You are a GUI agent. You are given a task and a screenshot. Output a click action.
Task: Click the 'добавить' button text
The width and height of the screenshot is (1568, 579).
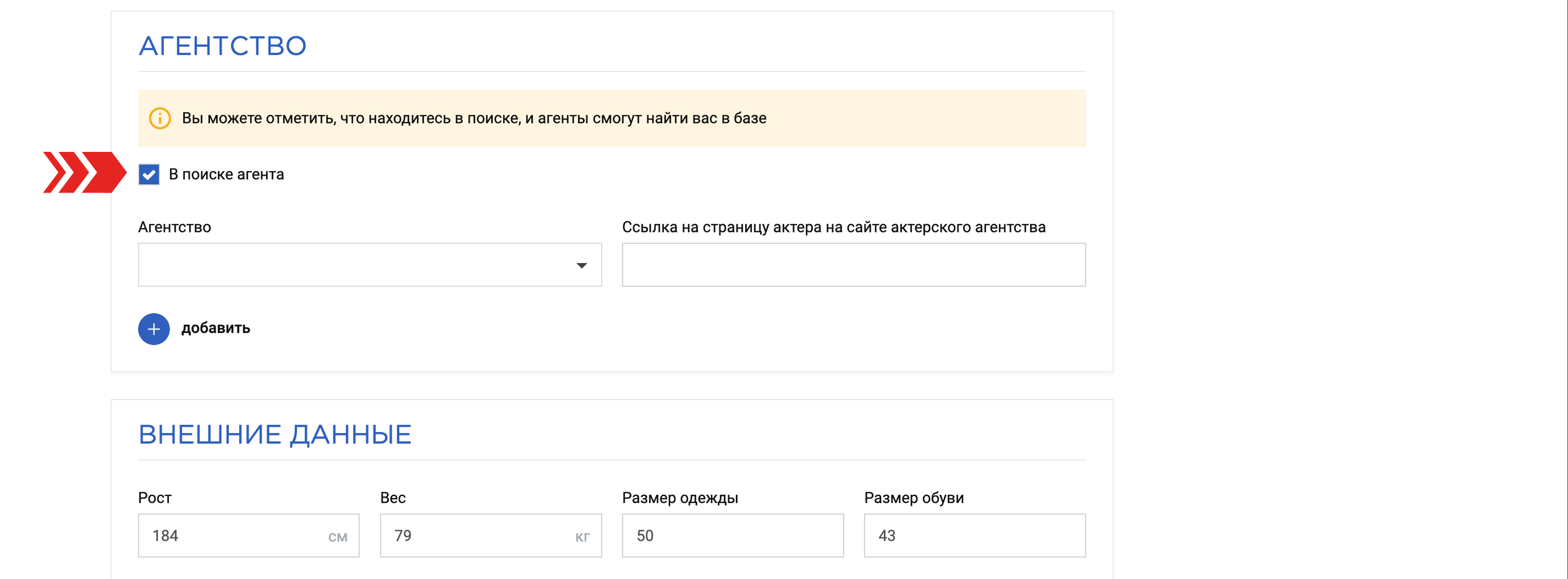(x=216, y=328)
